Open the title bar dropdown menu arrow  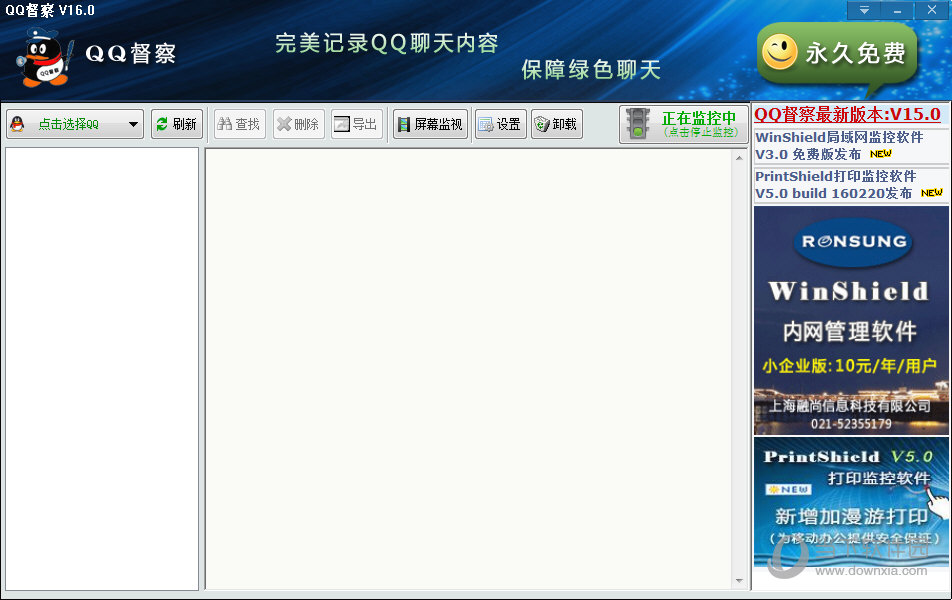coord(863,10)
